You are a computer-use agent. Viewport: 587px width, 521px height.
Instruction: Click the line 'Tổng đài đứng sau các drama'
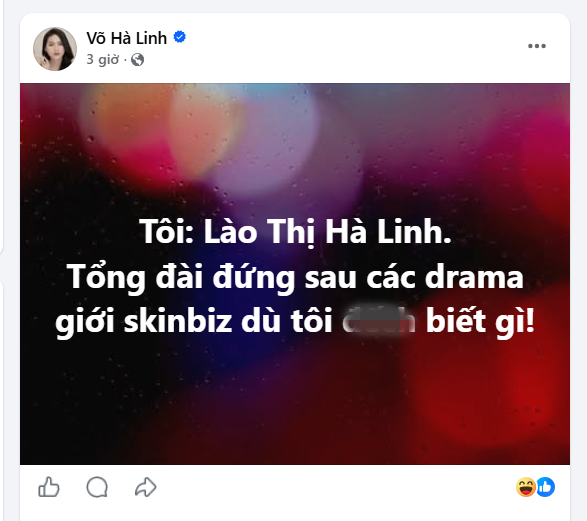click(x=295, y=277)
